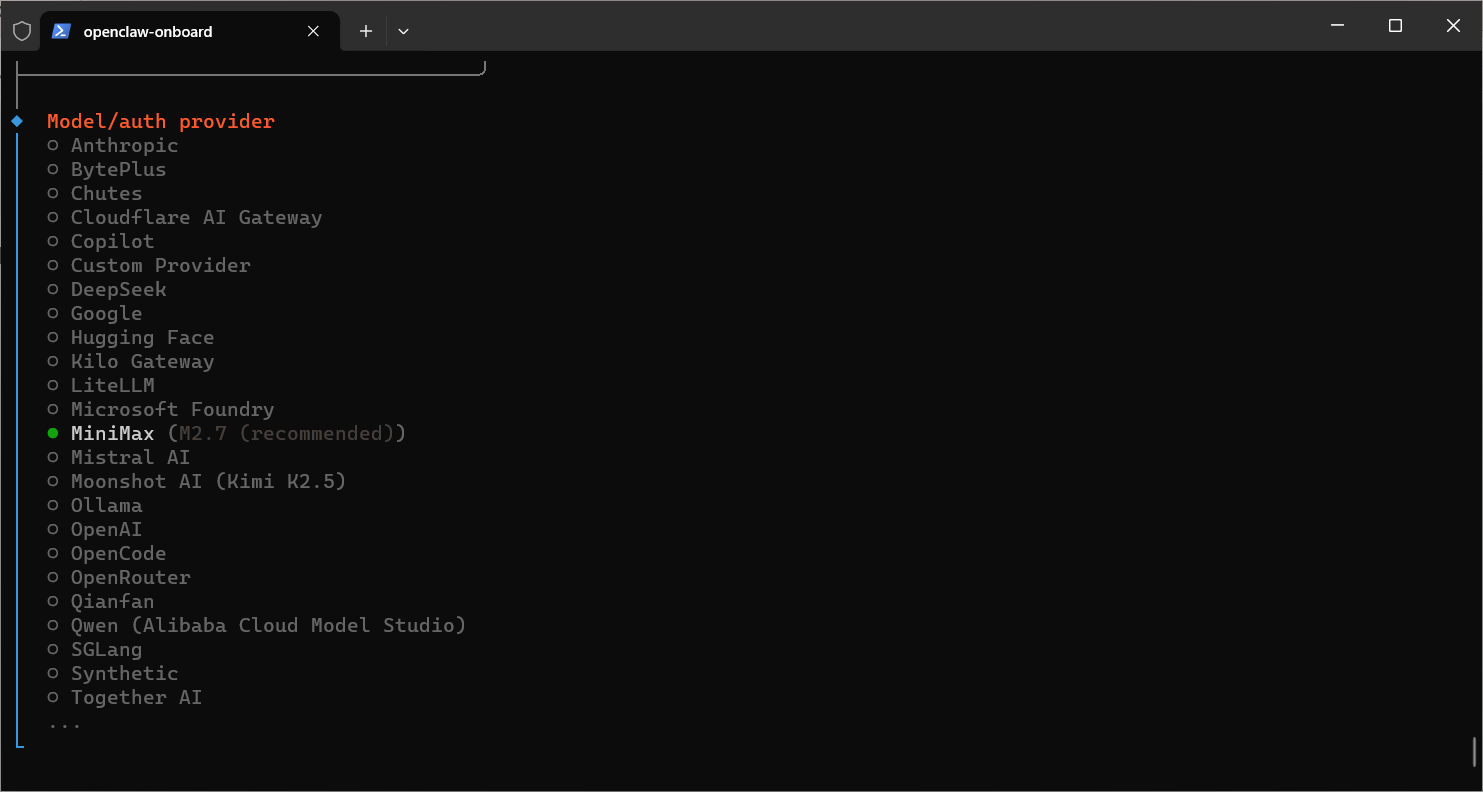Click the Kilo Gateway entry
Screen dimensions: 1483x792
pyautogui.click(x=131, y=361)
